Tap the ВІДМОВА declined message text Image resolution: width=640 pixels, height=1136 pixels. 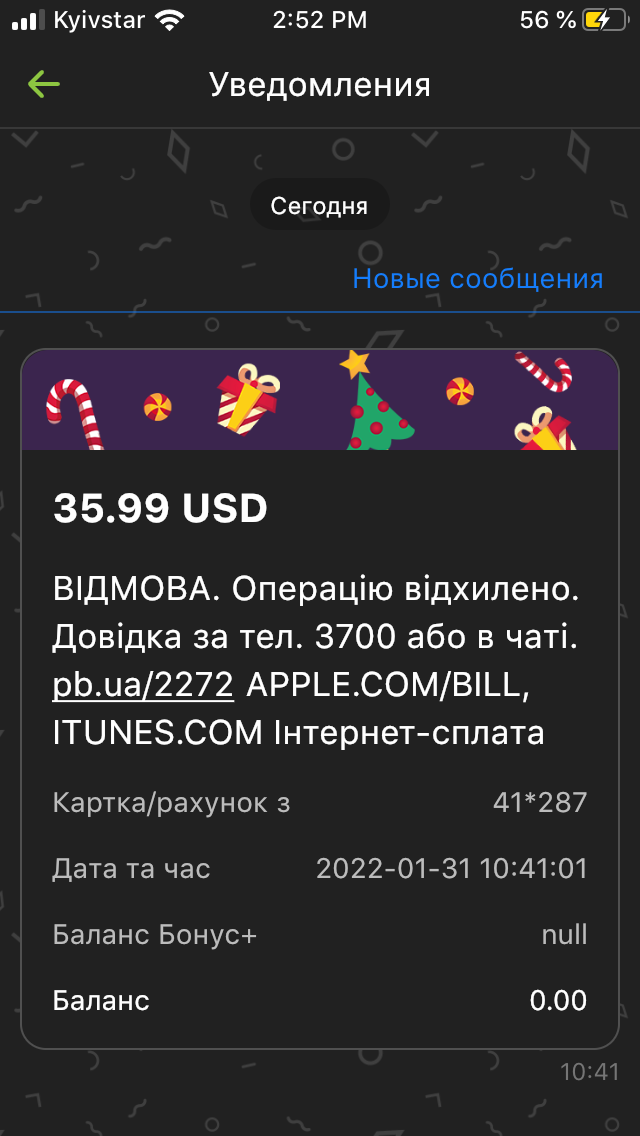click(317, 662)
